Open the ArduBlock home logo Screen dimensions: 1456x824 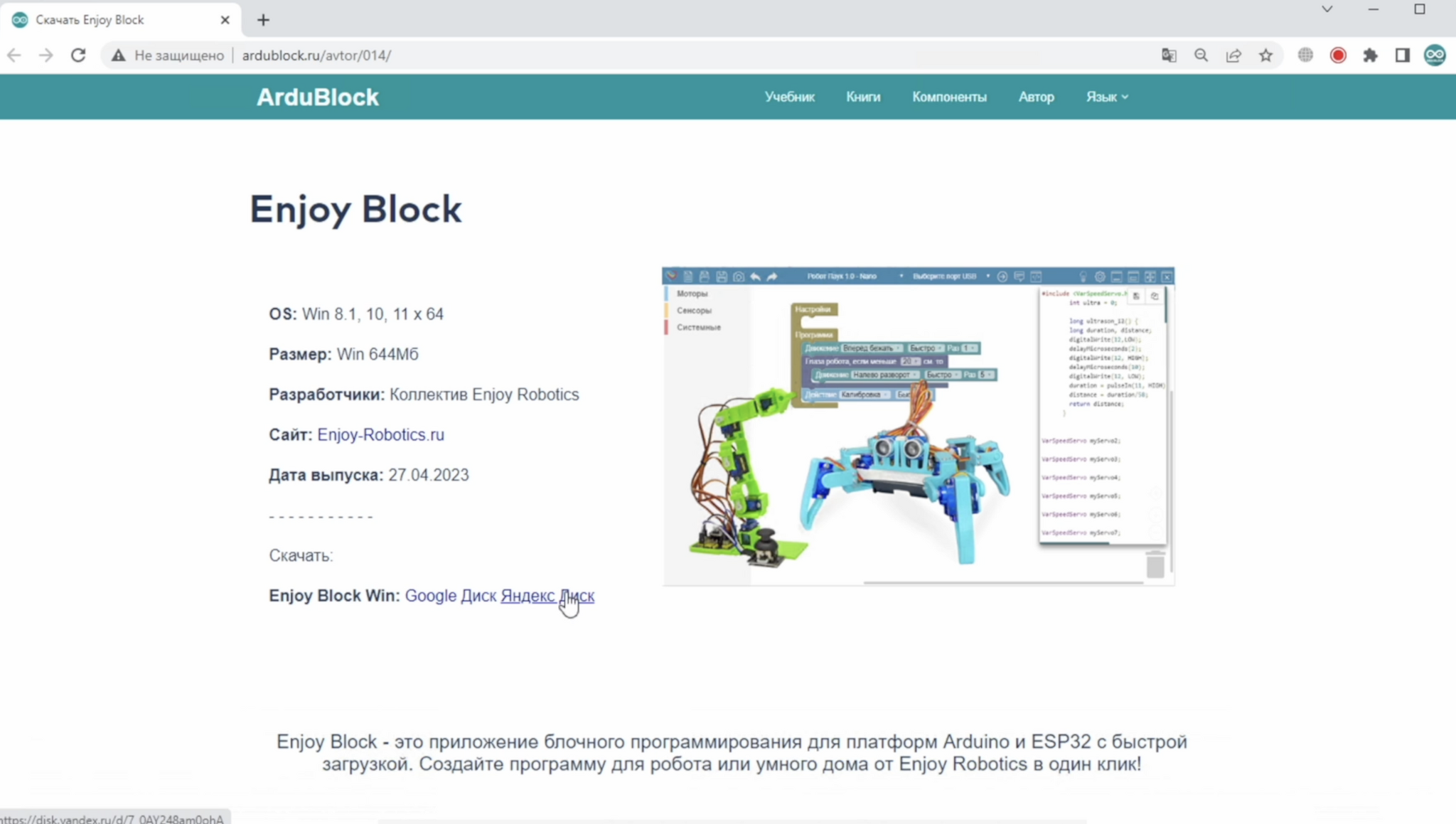point(318,97)
